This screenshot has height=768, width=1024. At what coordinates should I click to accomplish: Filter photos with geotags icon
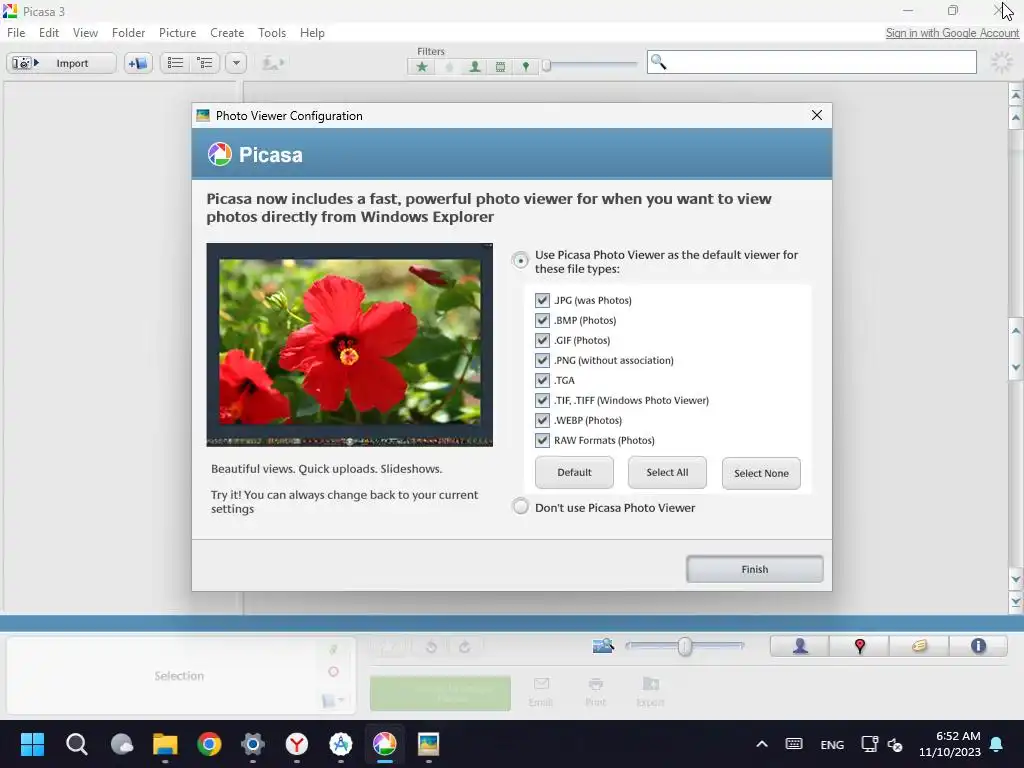[x=526, y=67]
